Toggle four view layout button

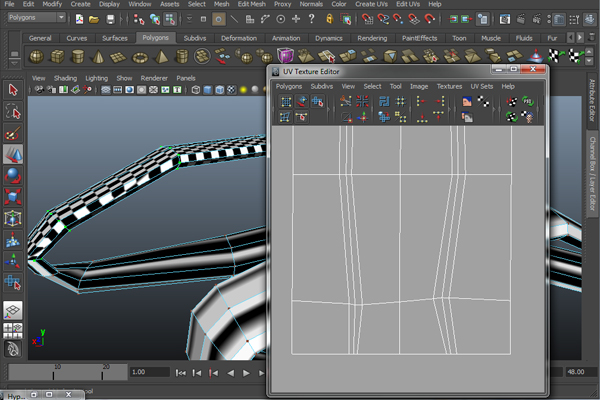pyautogui.click(x=13, y=330)
